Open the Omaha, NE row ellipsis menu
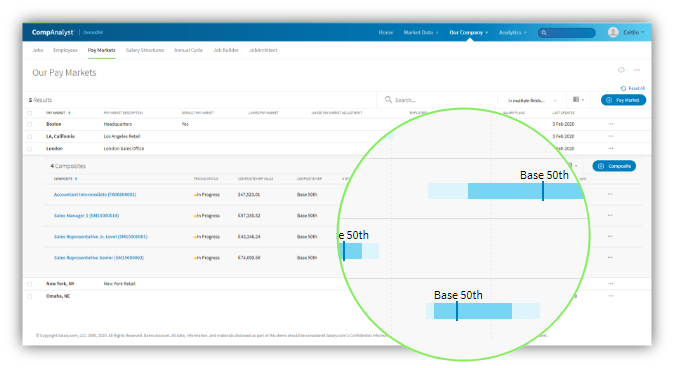674x368 pixels. click(x=610, y=296)
